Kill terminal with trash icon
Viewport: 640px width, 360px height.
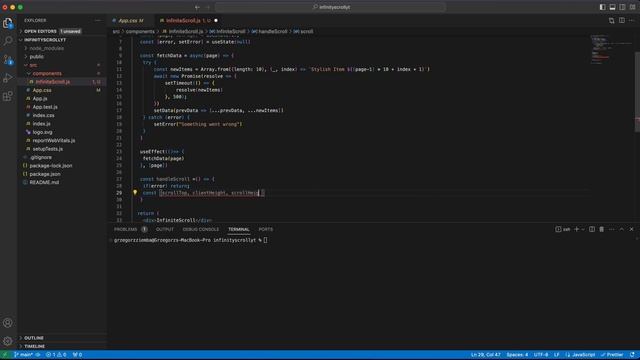pyautogui.click(x=602, y=229)
